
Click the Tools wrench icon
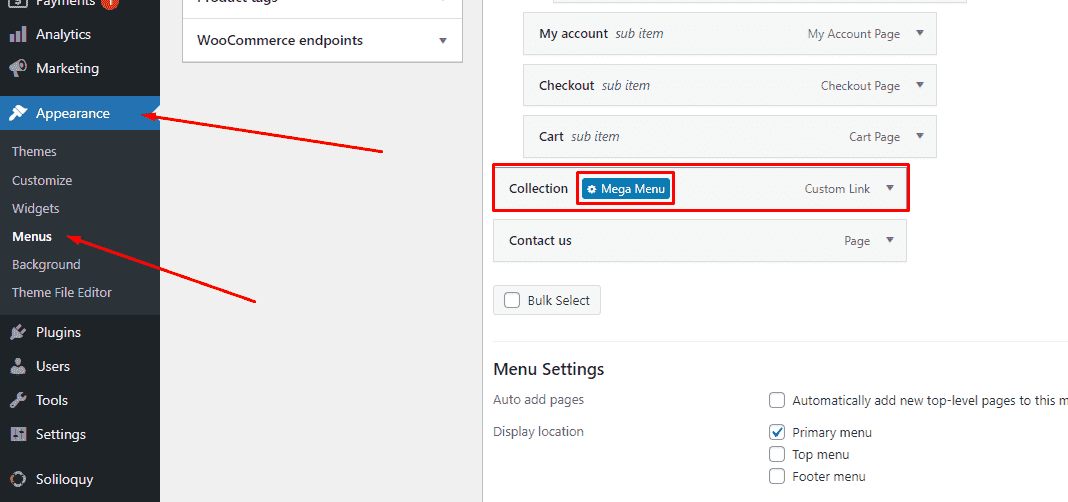pos(18,401)
